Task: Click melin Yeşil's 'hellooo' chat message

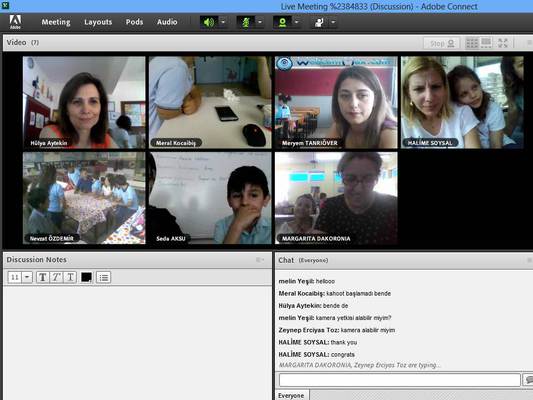Action: (x=307, y=281)
